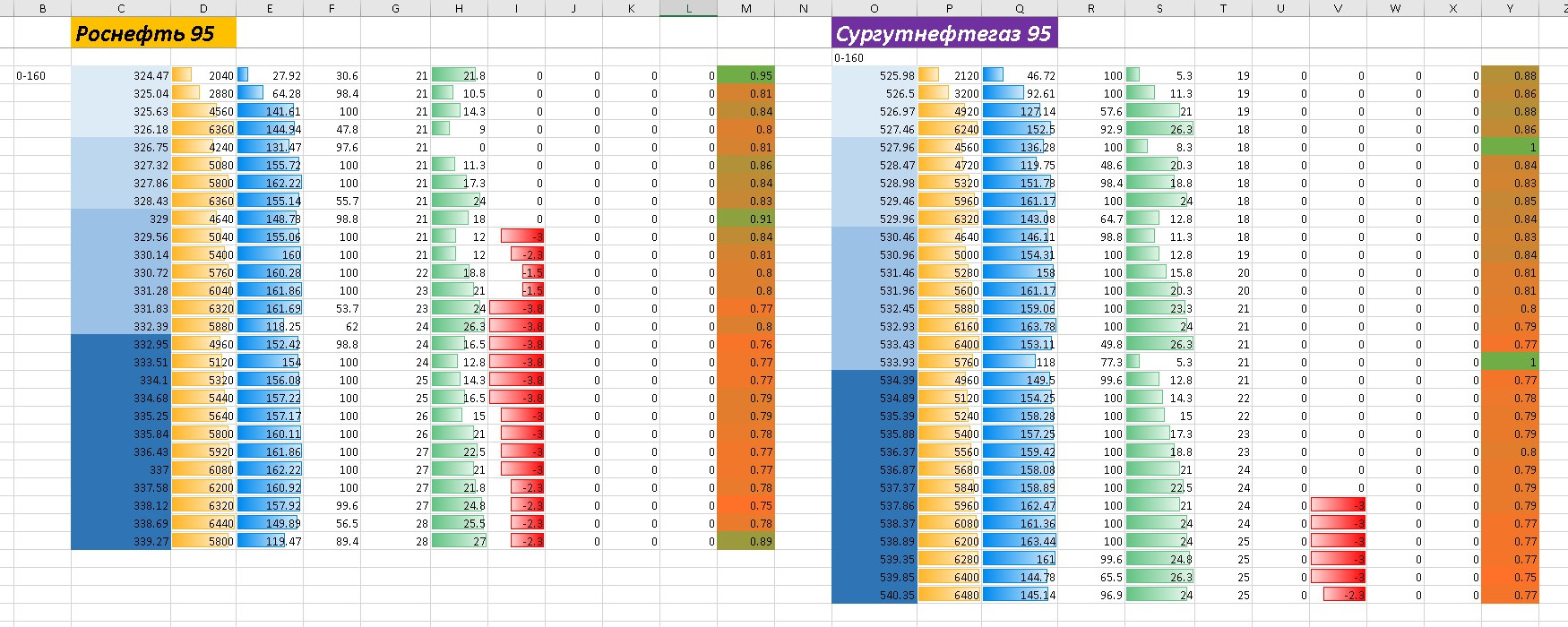Screen dimensions: 1568x627
Task: Select the cell containing 534.39
Action: [x=874, y=380]
